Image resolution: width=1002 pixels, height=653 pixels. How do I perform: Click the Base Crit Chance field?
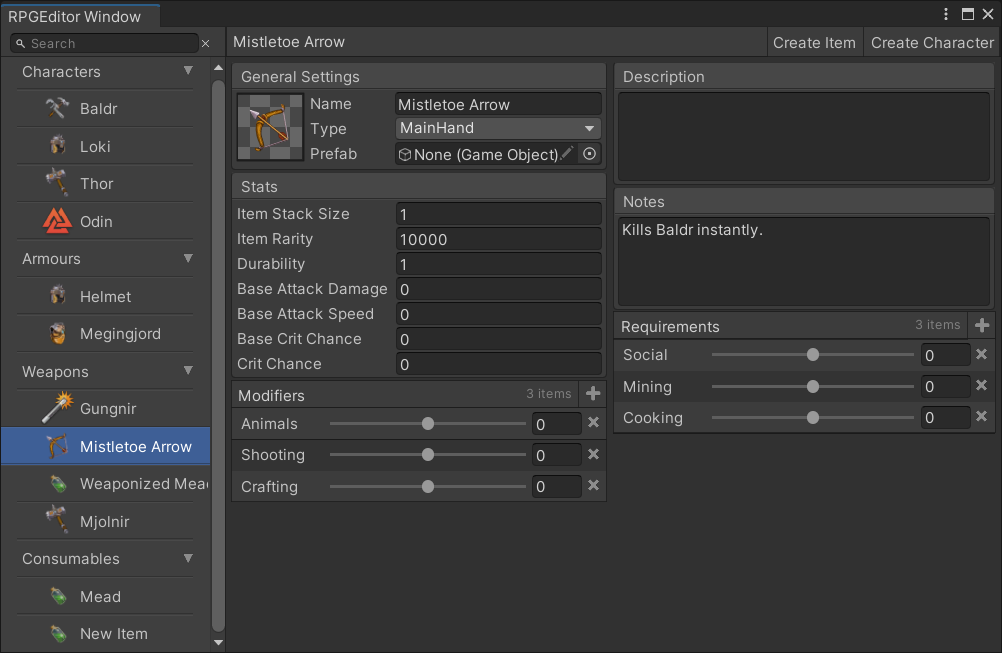(x=498, y=339)
